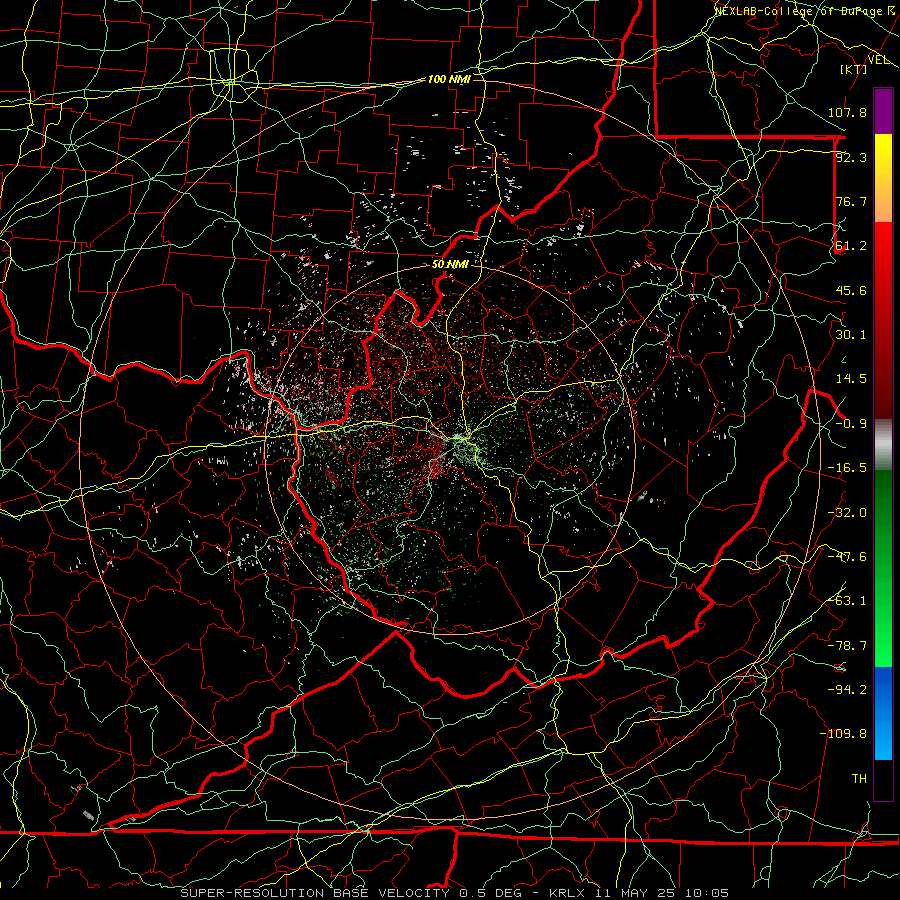Click the 61.2 velocity scale value
This screenshot has height=900, width=900.
[851, 246]
